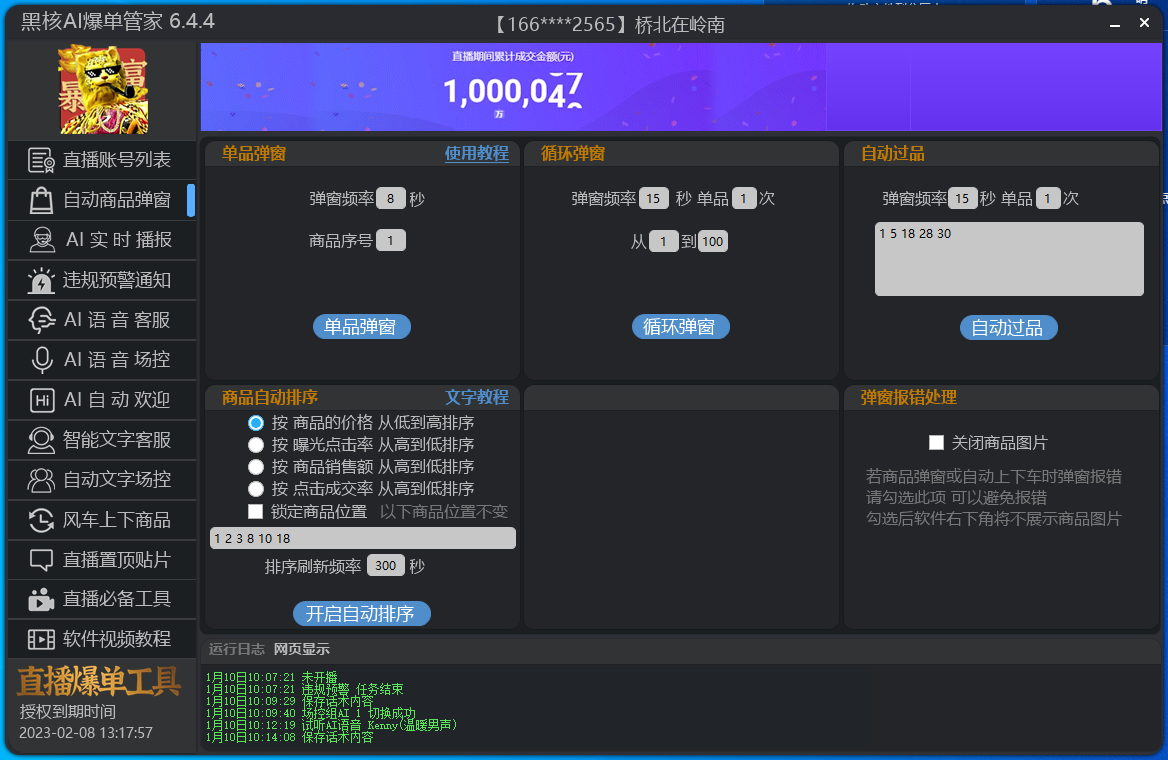
Task: Open the 直播账号列表 sidebar icon
Action: click(x=41, y=160)
